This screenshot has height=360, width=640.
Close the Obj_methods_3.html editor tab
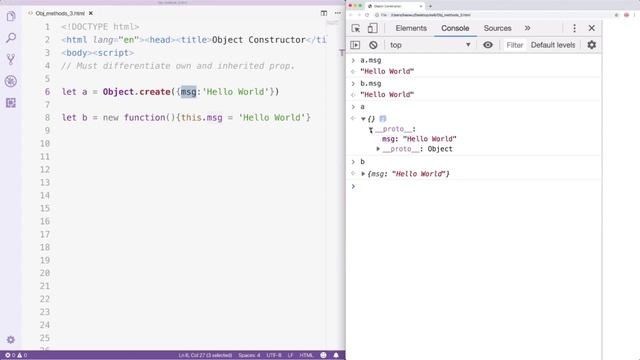(x=91, y=13)
